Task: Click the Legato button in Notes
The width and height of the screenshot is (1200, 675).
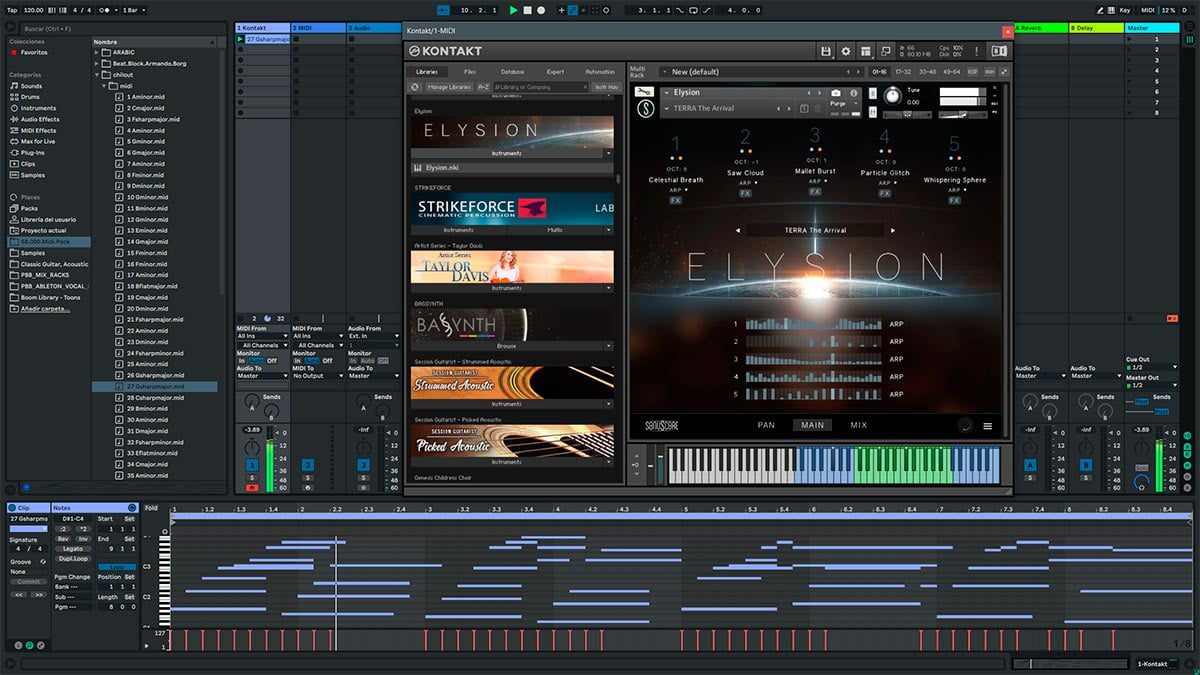Action: 75,548
